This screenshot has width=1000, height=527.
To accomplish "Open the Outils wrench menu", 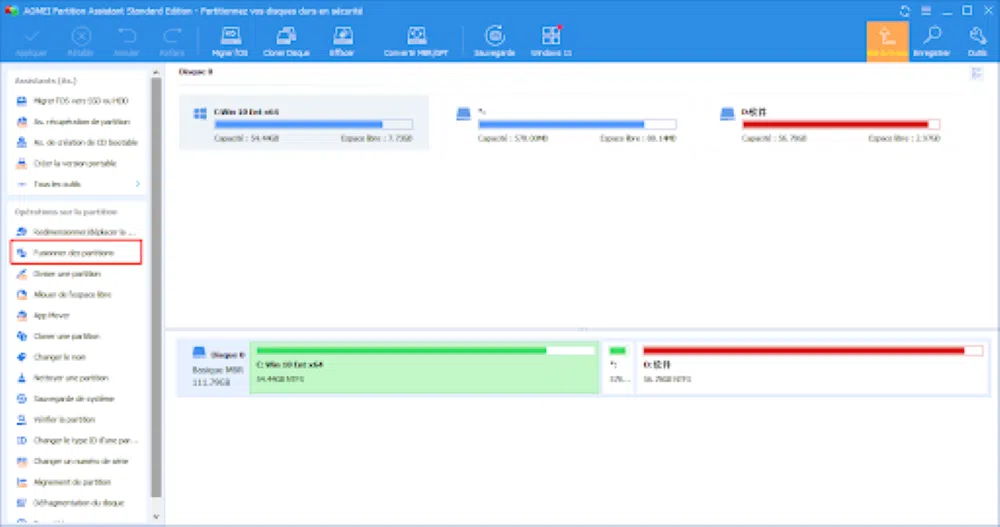I will click(977, 41).
